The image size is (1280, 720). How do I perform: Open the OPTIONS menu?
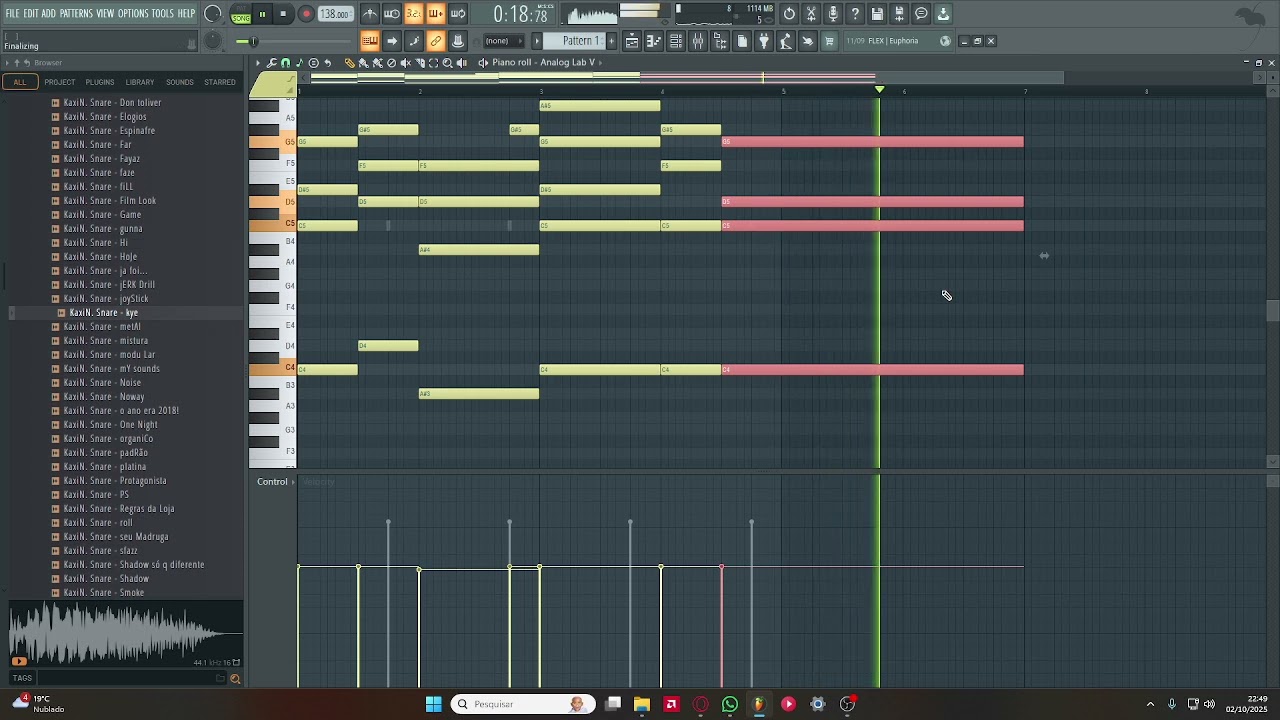[x=133, y=14]
